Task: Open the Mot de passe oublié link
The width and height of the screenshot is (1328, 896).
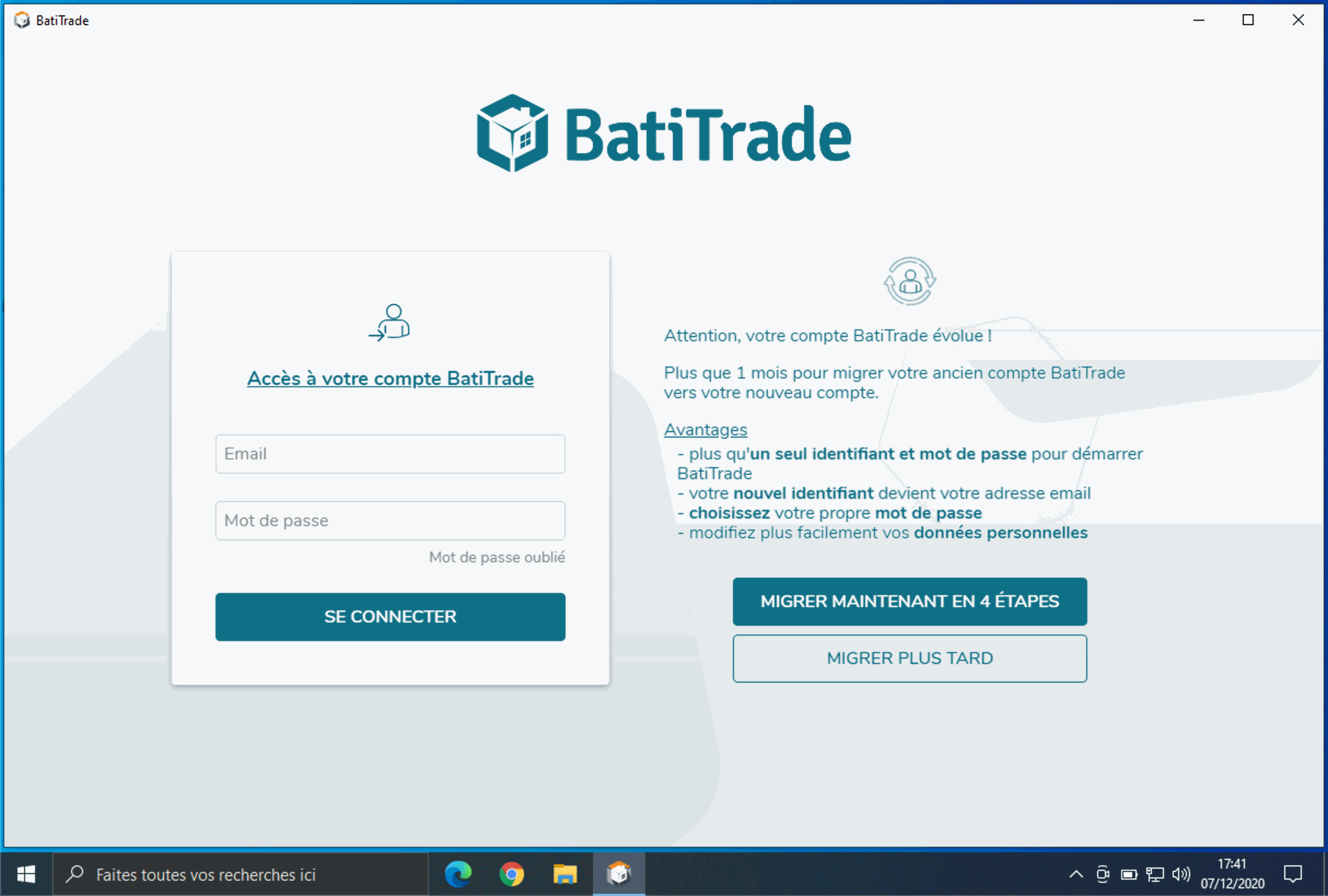Action: 496,557
